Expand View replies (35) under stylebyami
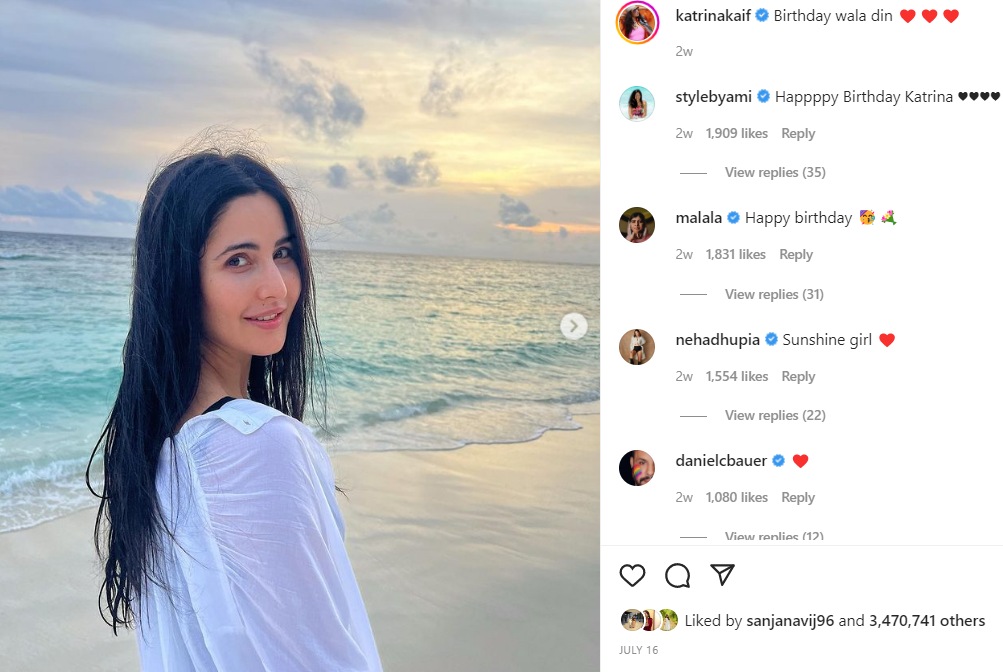This screenshot has width=1003, height=672. (x=775, y=173)
